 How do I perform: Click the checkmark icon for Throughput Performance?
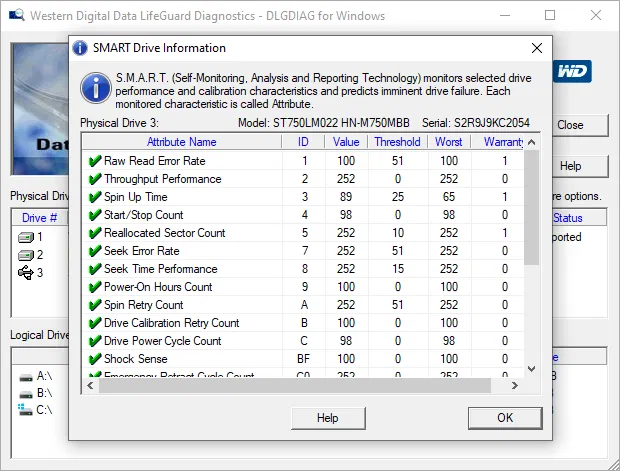95,179
